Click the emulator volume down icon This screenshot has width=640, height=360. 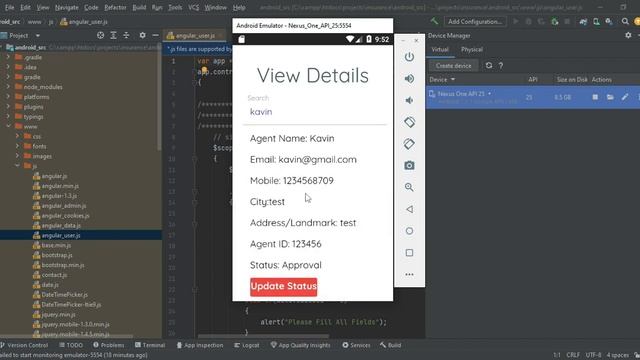(409, 100)
